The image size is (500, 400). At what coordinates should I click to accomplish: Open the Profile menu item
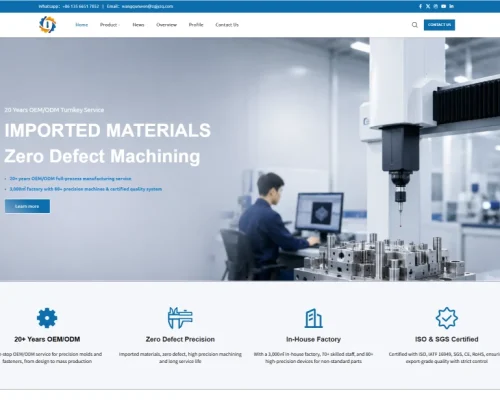pyautogui.click(x=196, y=25)
